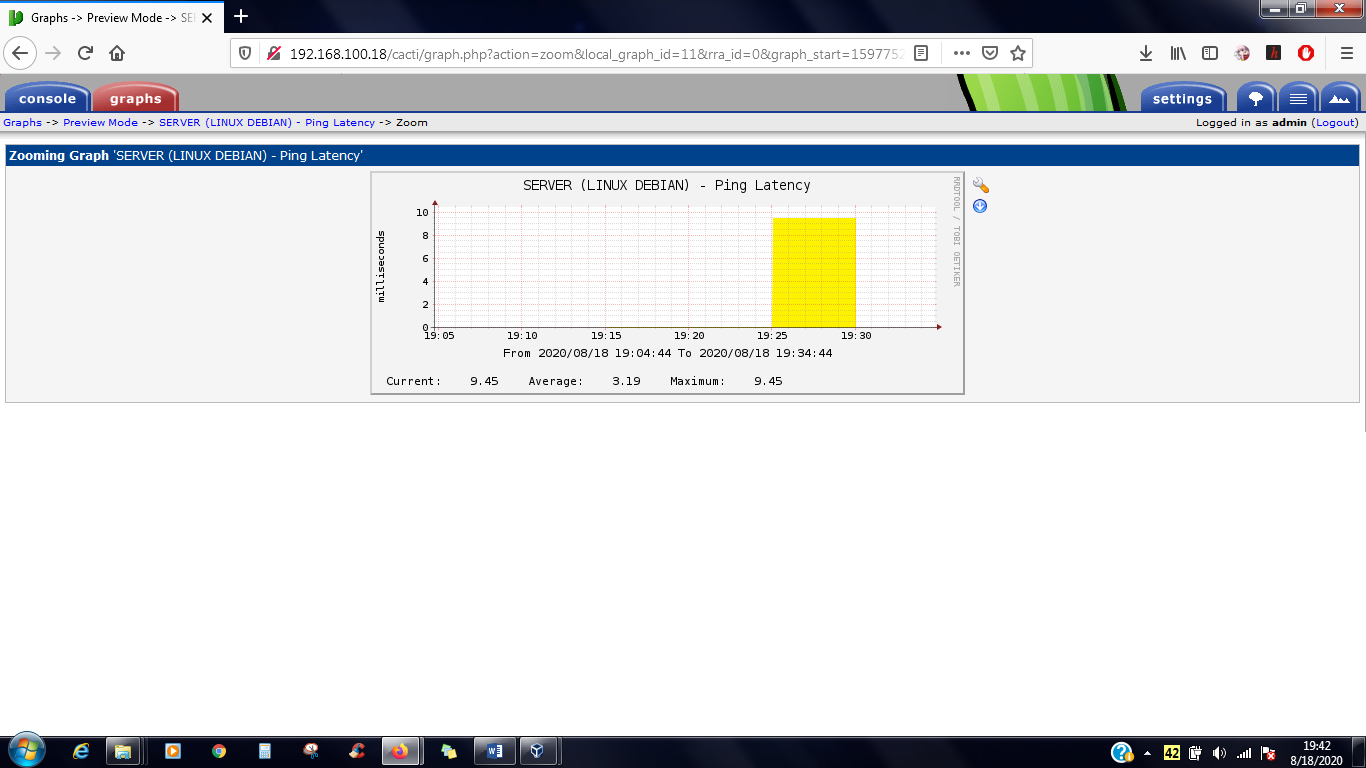
Task: Go back with the browser Back arrow
Action: click(x=21, y=53)
